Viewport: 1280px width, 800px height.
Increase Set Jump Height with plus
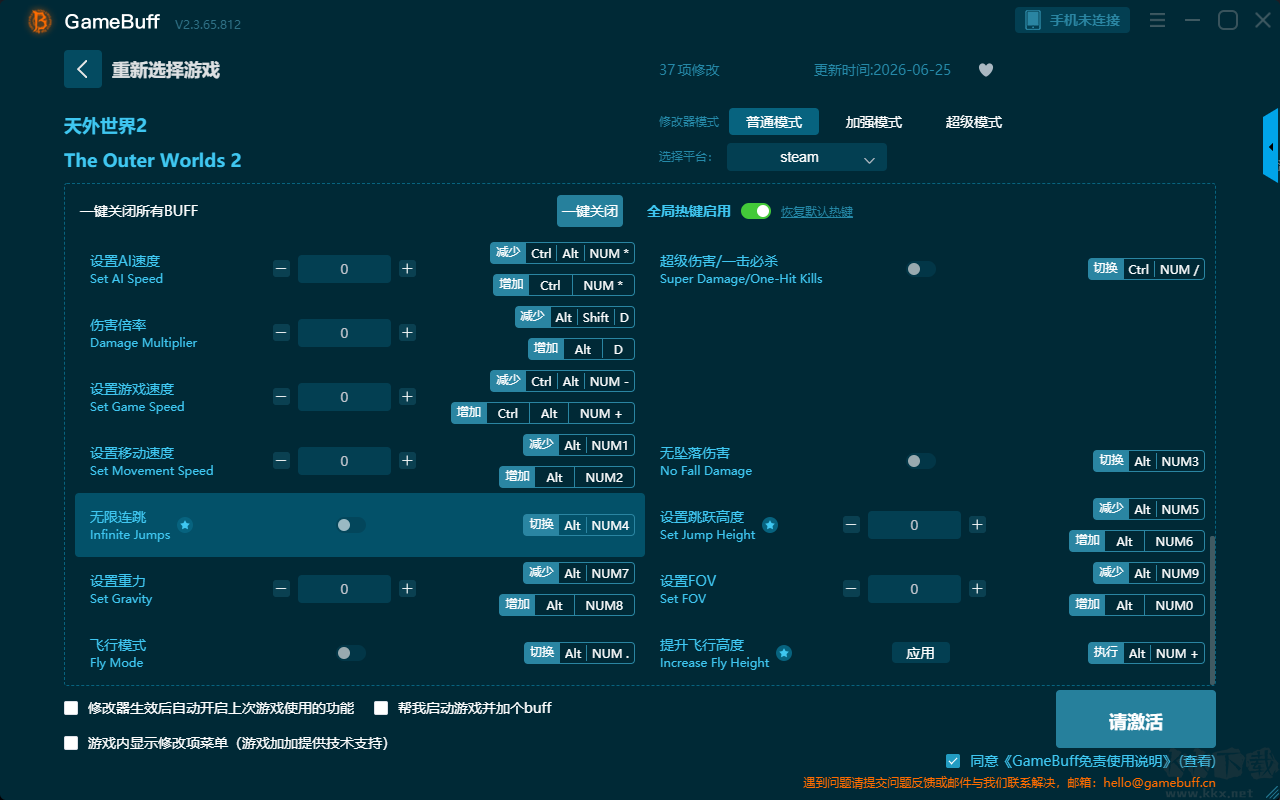click(x=977, y=525)
